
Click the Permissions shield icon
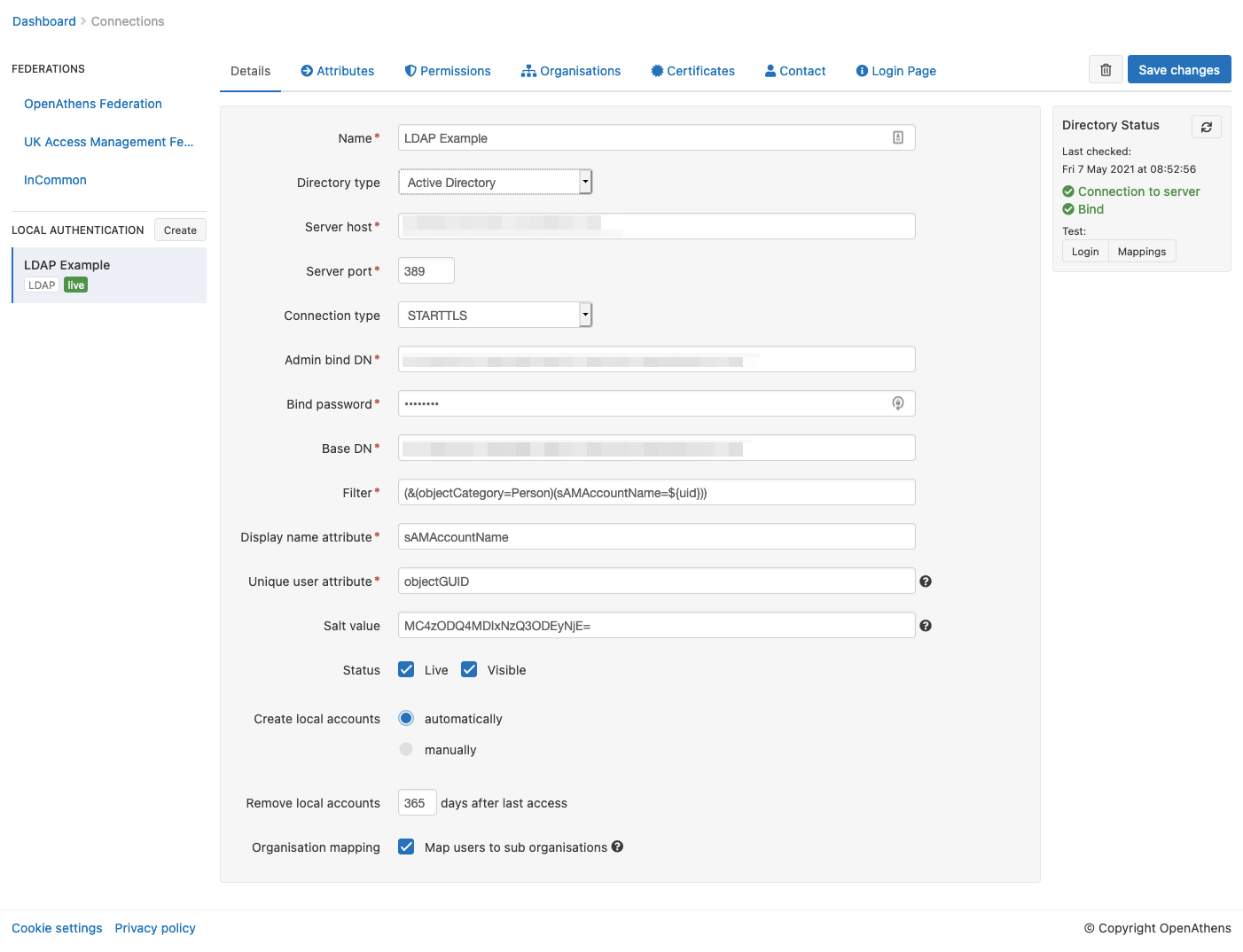pos(410,70)
